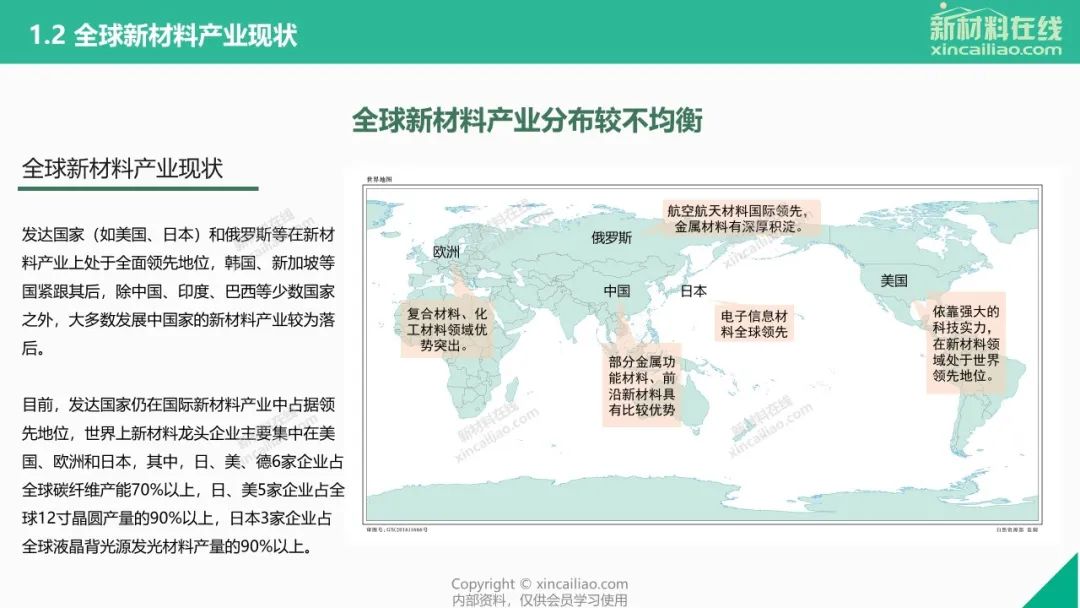This screenshot has height=608, width=1080.
Task: Select the 欧洲 label on the map
Action: (x=446, y=252)
